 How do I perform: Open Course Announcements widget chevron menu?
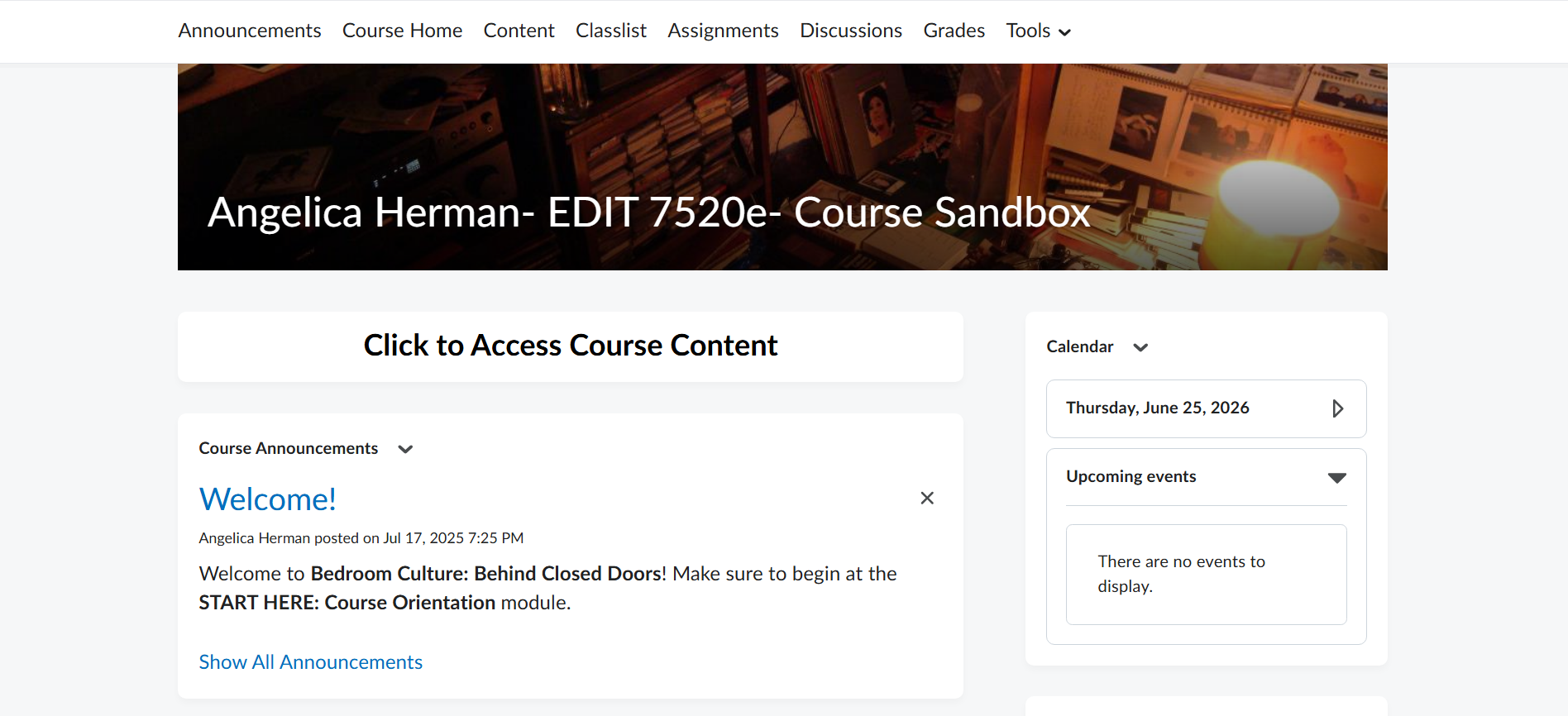tap(405, 449)
